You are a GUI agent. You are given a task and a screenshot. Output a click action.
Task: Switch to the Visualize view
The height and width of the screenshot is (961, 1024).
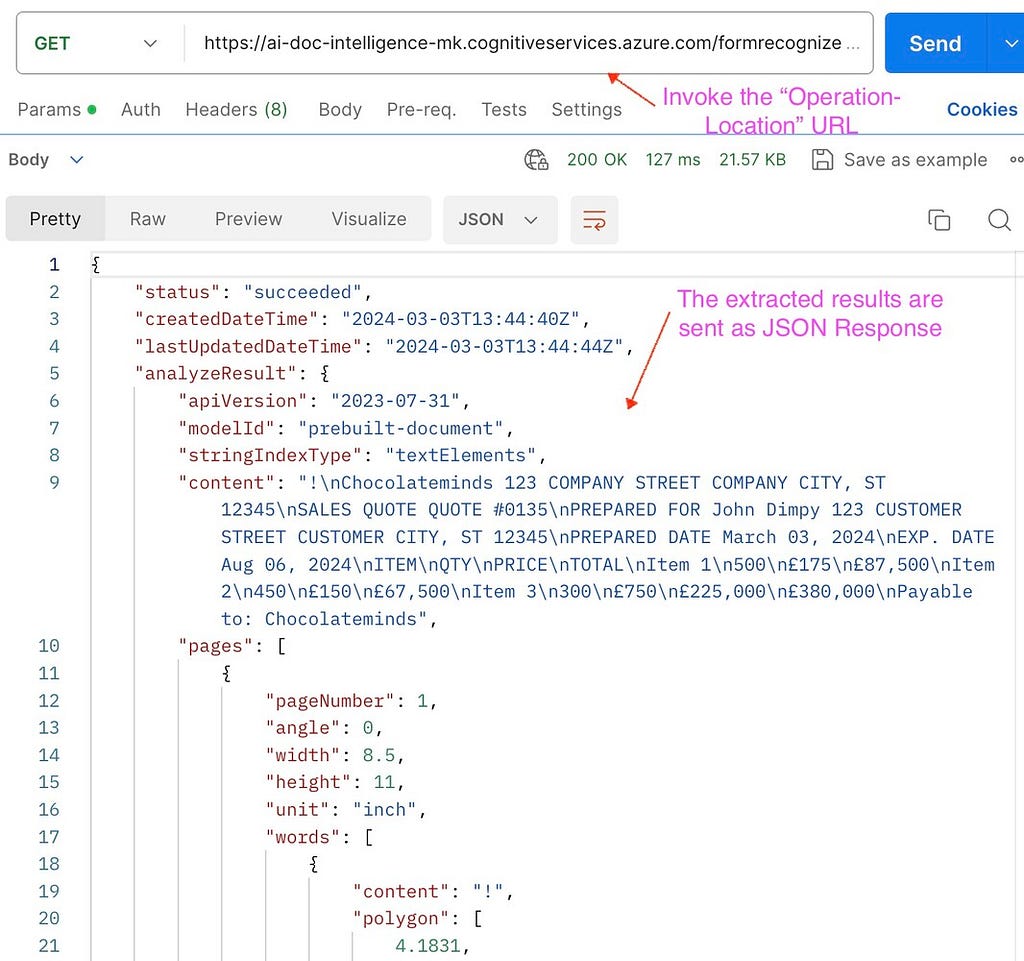click(x=368, y=219)
